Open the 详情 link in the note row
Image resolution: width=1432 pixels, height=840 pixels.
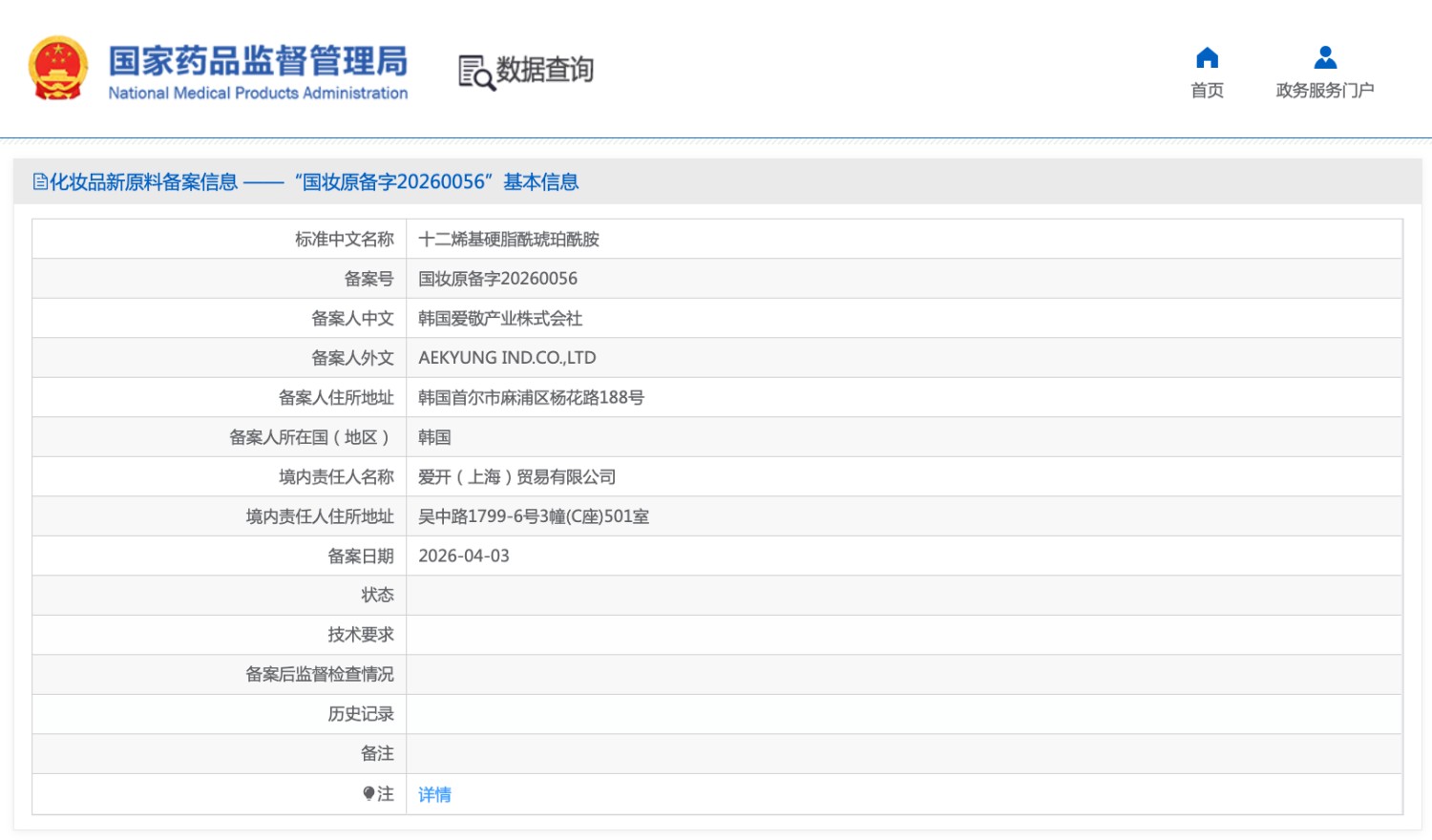coord(434,794)
